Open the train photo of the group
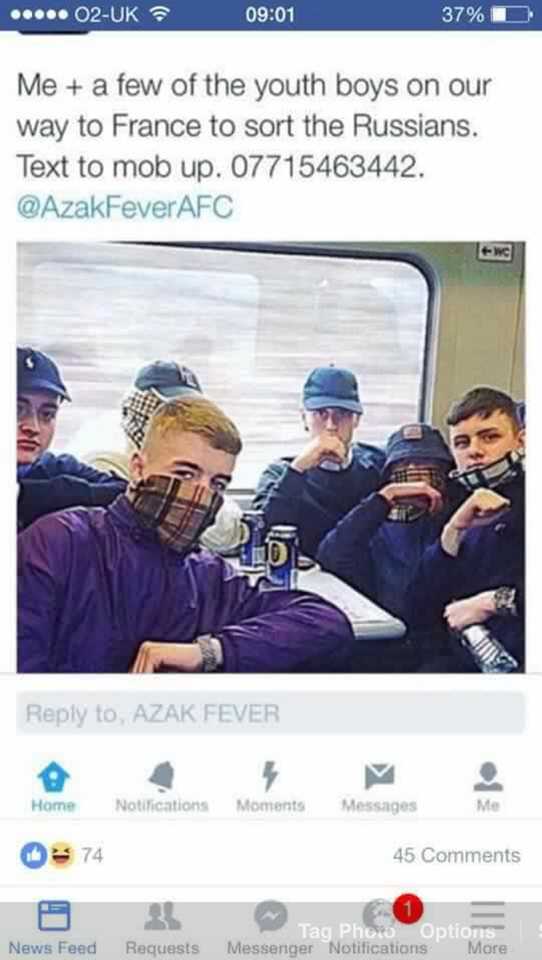The image size is (542, 960). point(271,457)
